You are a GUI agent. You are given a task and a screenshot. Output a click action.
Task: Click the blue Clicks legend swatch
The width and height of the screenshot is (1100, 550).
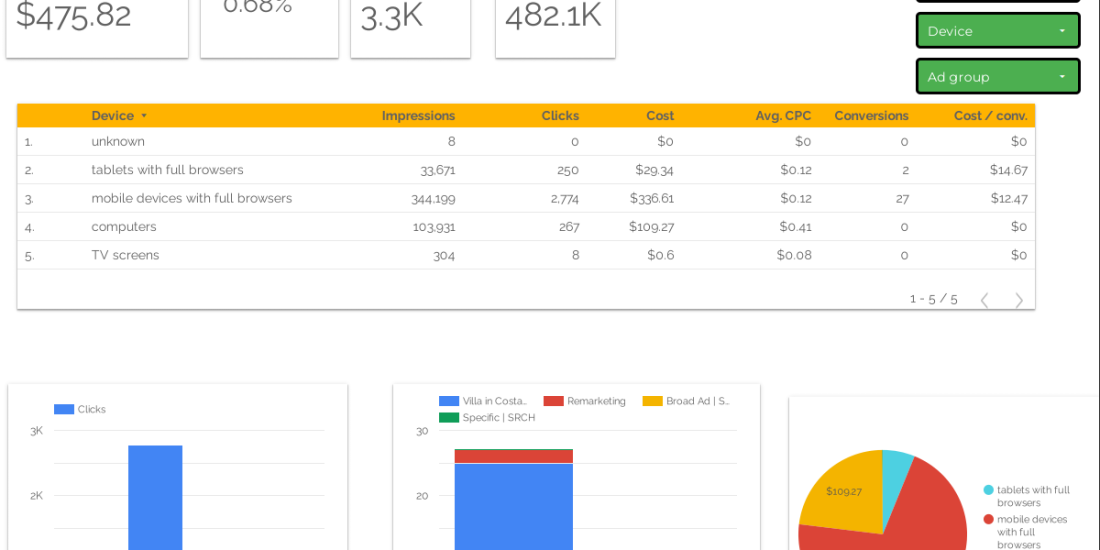64,409
